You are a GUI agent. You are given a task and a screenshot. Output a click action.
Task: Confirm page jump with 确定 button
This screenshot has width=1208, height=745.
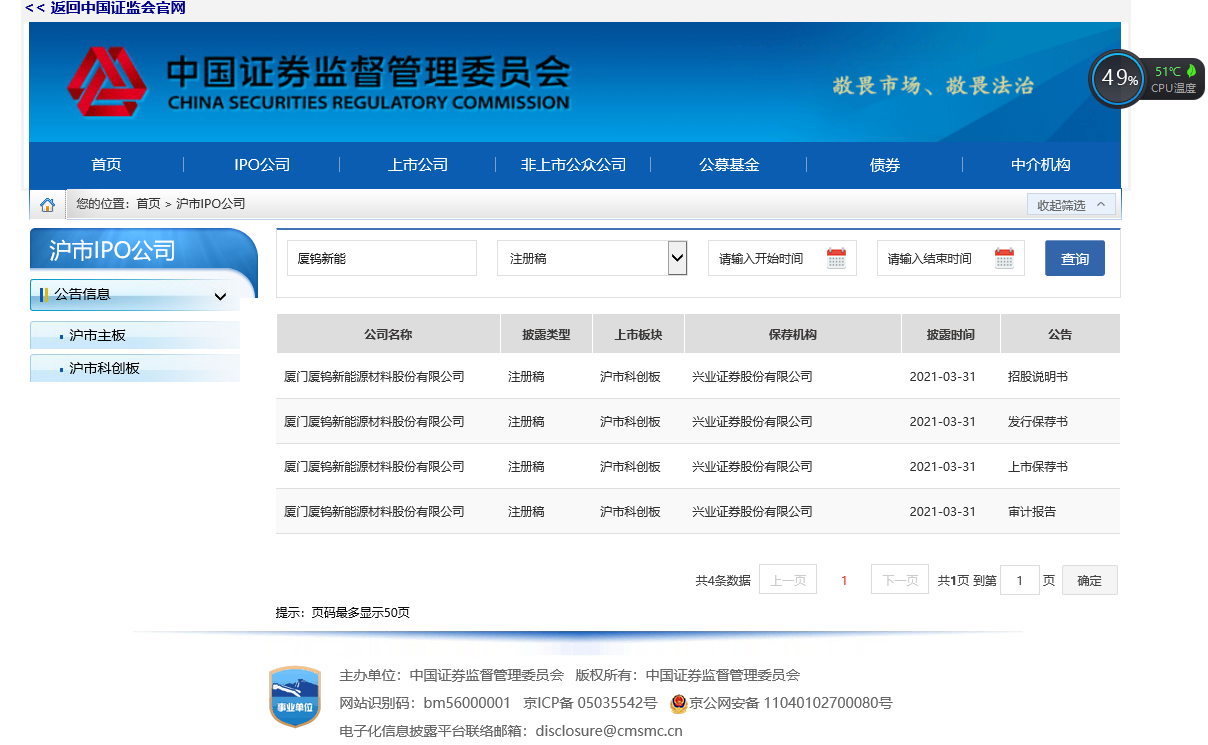pos(1089,580)
